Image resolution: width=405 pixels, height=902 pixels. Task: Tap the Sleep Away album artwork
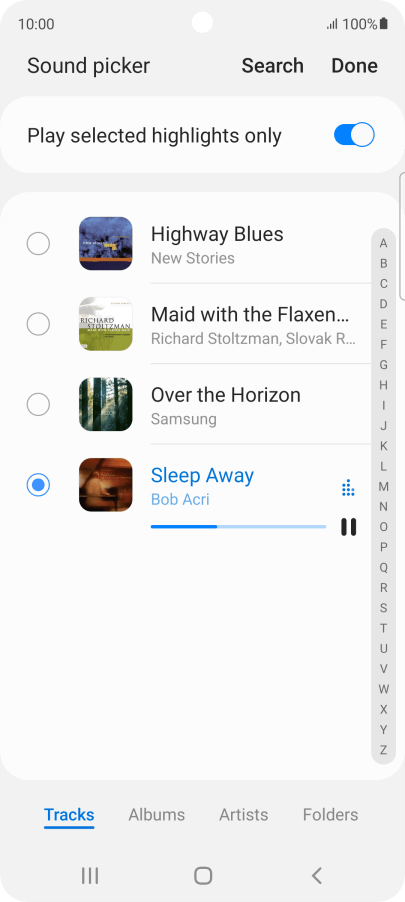(x=105, y=485)
